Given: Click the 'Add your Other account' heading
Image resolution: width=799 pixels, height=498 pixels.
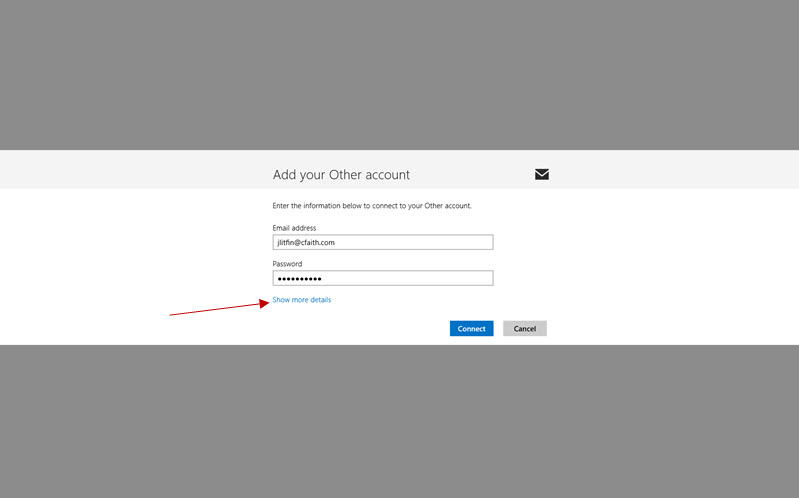Looking at the screenshot, I should 341,175.
